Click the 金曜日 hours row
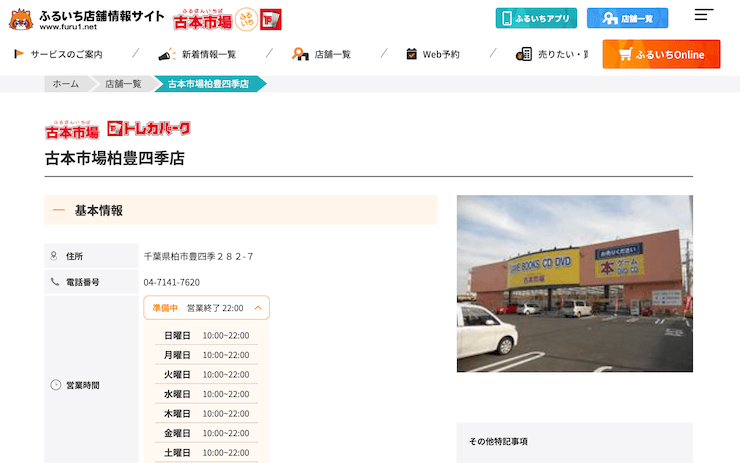The width and height of the screenshot is (740, 463). (x=207, y=433)
